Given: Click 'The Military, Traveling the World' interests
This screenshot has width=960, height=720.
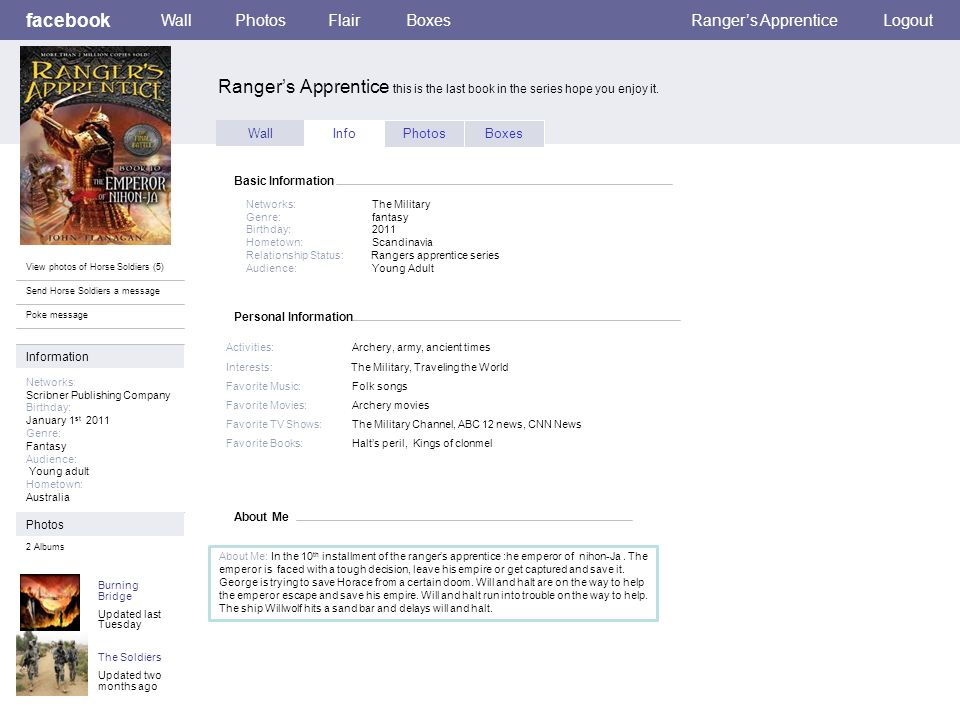Looking at the screenshot, I should 430,367.
